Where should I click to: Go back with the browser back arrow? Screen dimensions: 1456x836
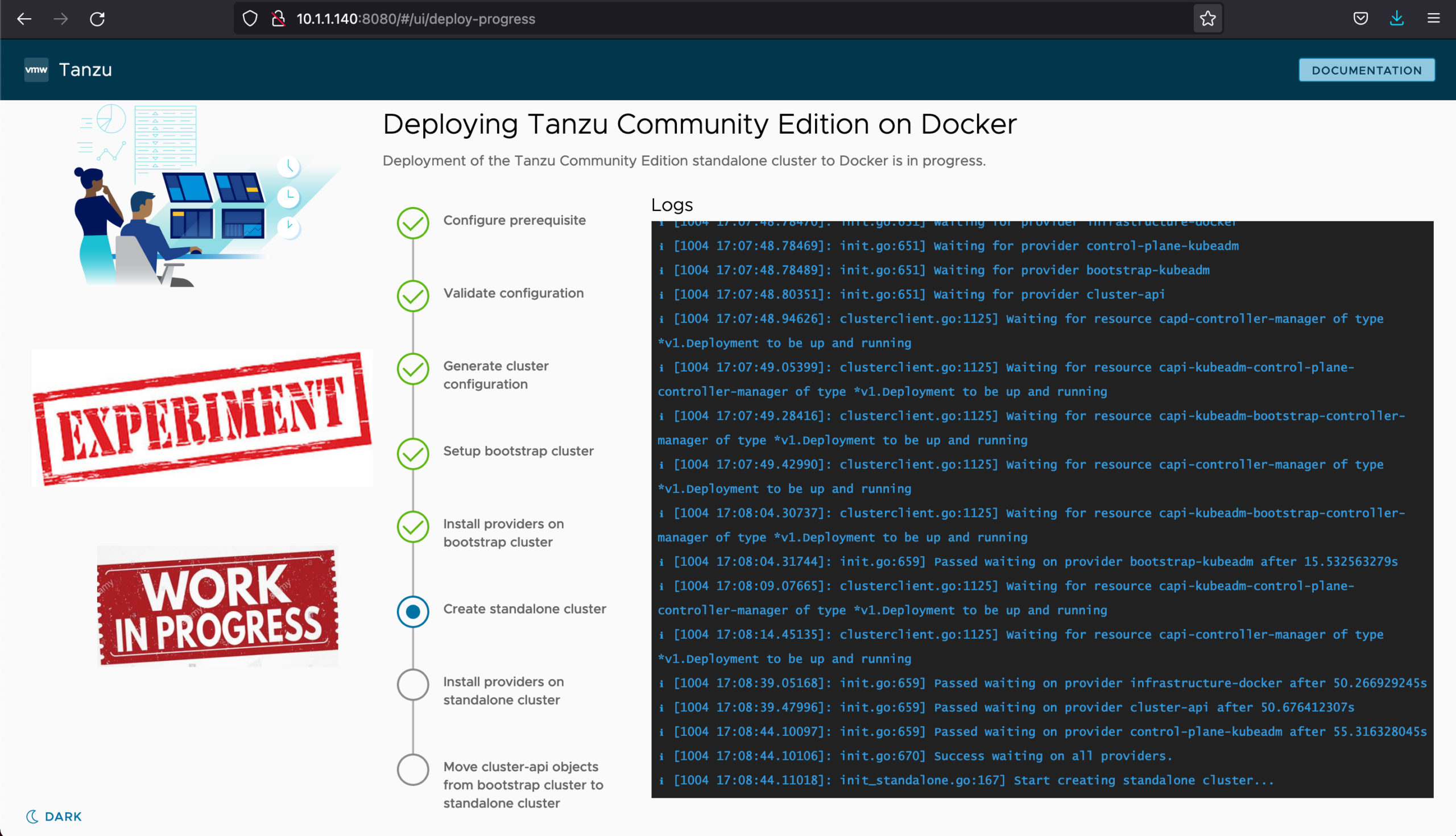pyautogui.click(x=24, y=19)
